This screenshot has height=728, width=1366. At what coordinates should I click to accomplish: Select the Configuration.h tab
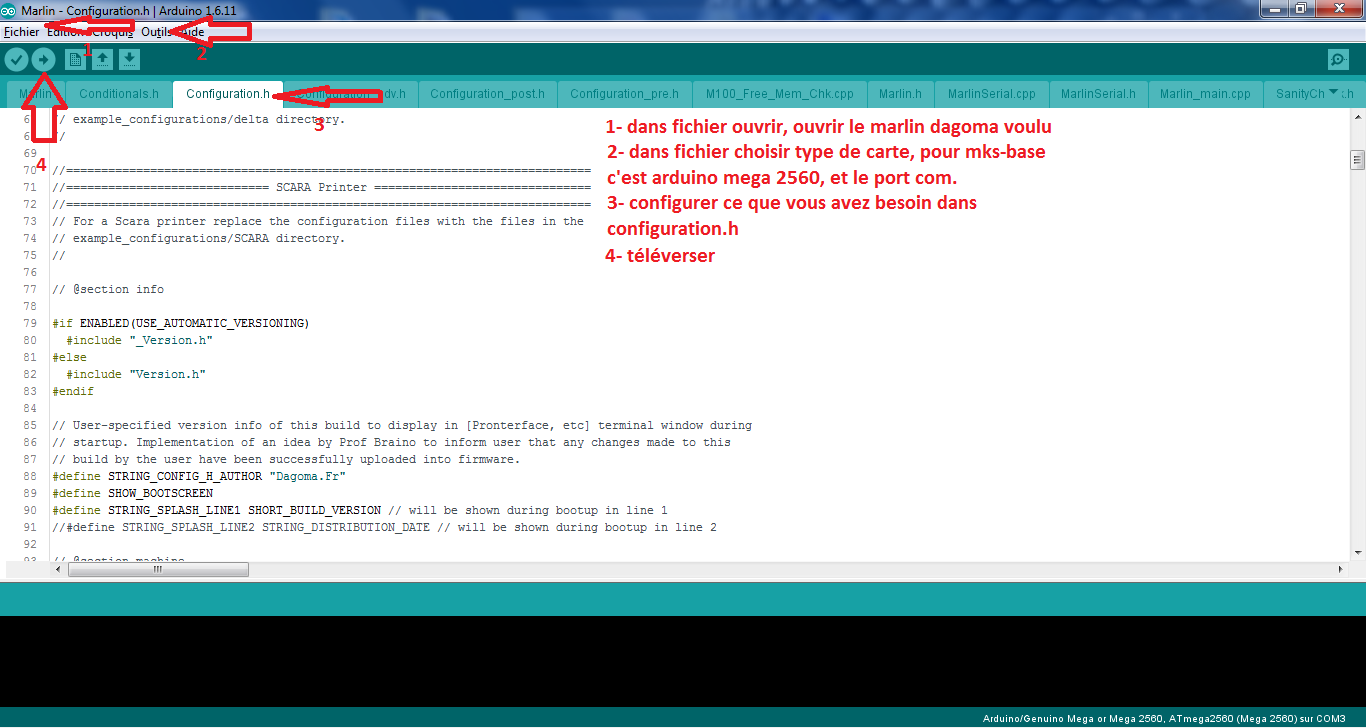[228, 94]
